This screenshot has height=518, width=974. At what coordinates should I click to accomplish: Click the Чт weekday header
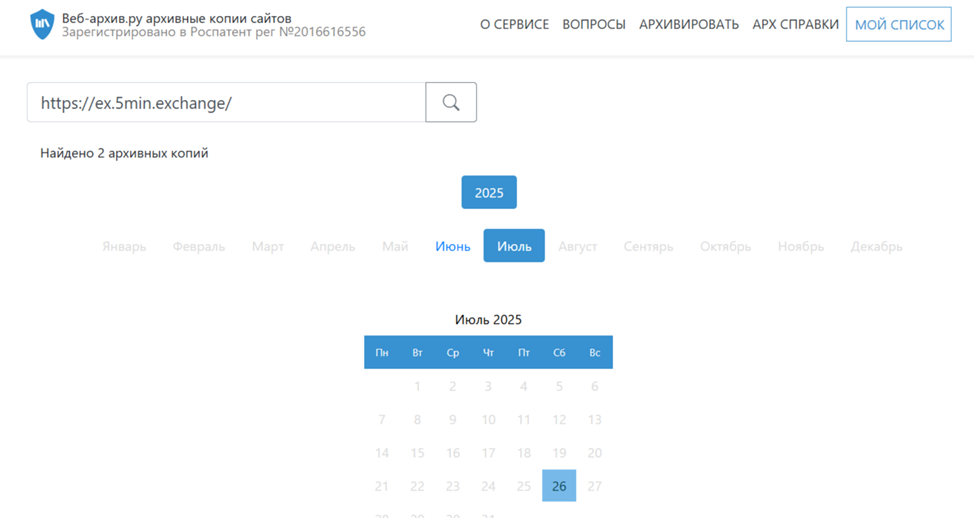tap(488, 352)
